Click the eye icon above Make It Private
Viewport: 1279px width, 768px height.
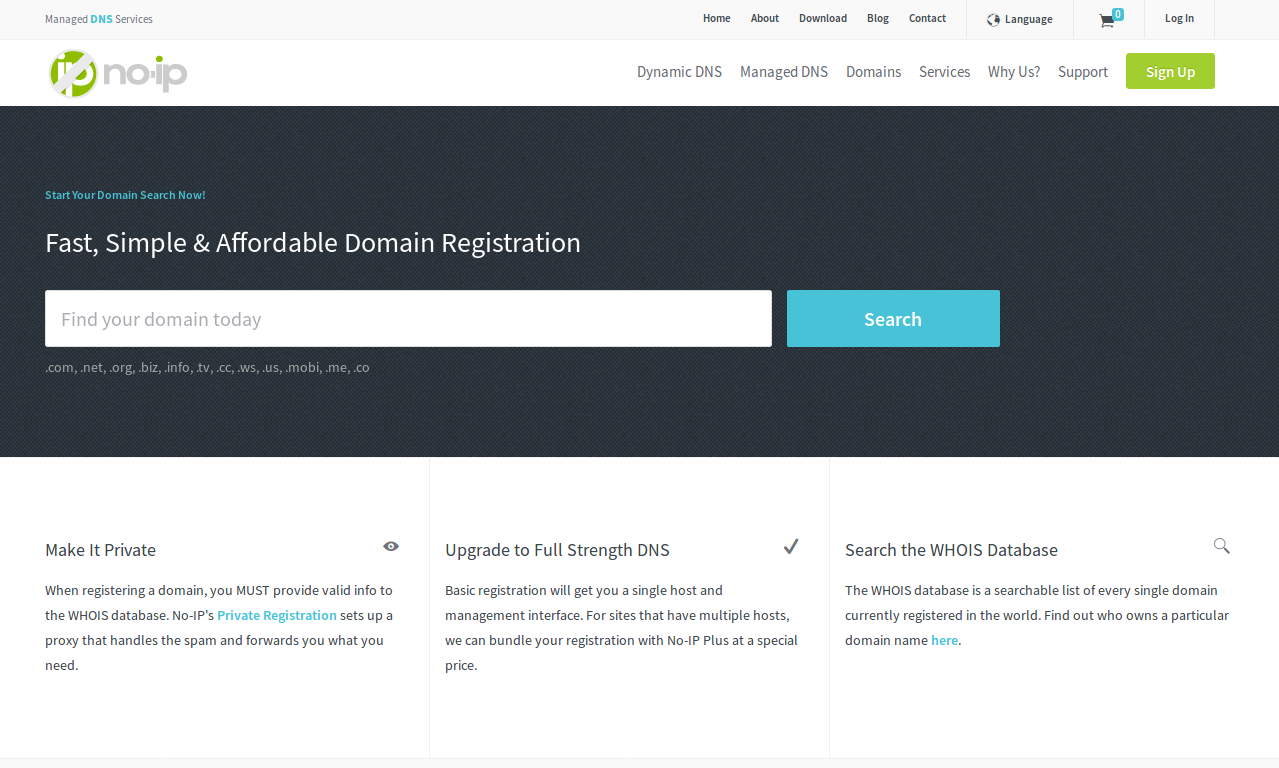[390, 546]
